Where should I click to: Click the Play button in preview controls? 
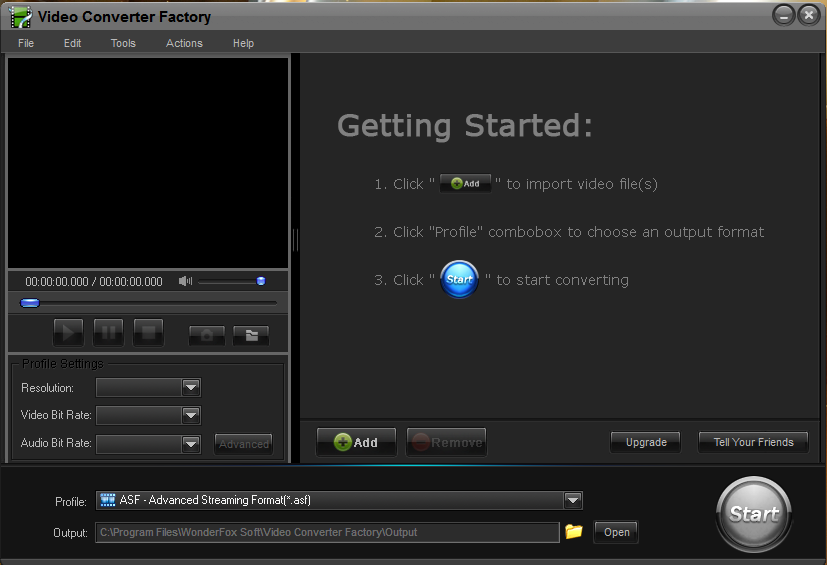pos(69,332)
